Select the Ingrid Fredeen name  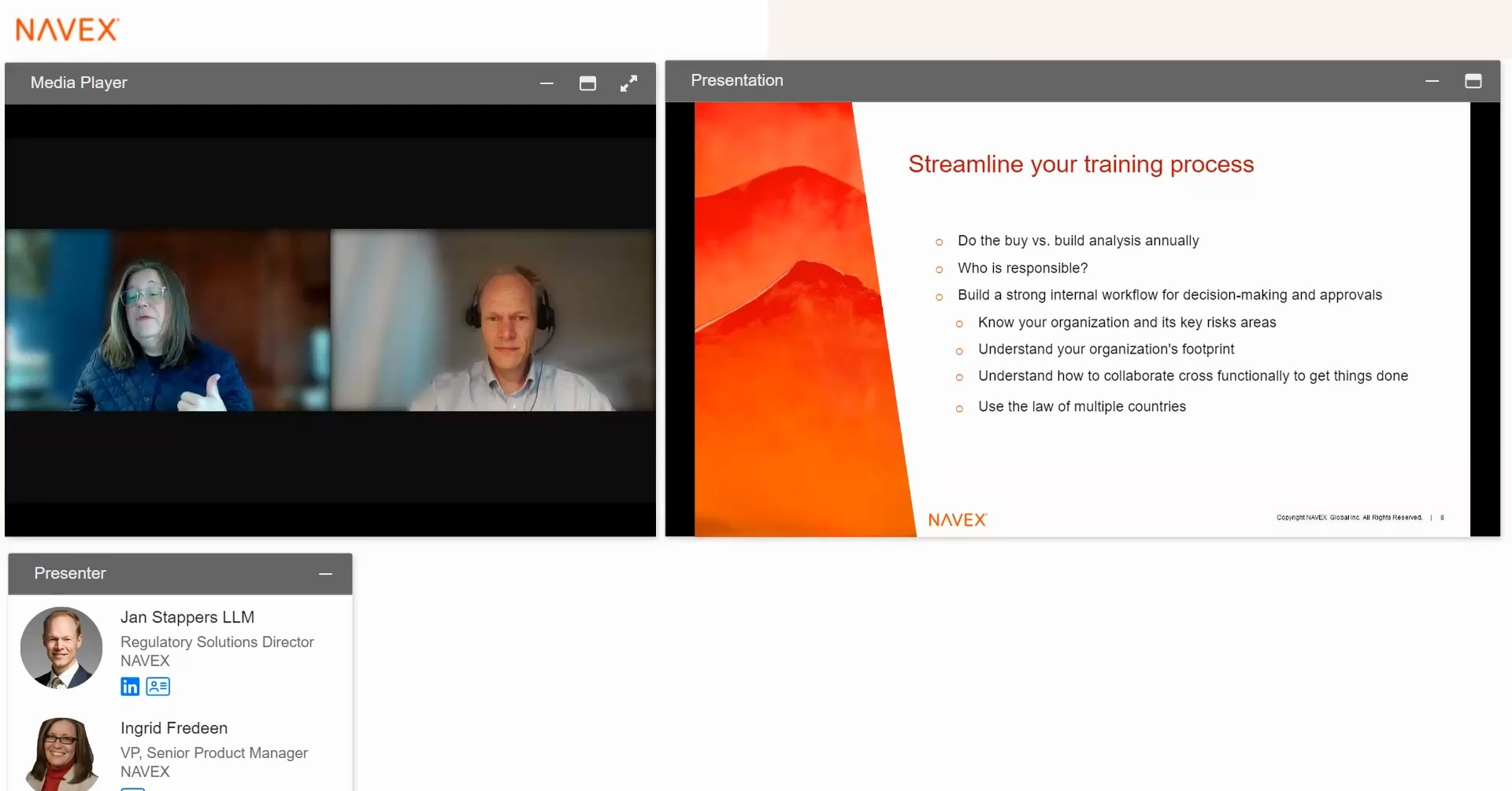174,728
